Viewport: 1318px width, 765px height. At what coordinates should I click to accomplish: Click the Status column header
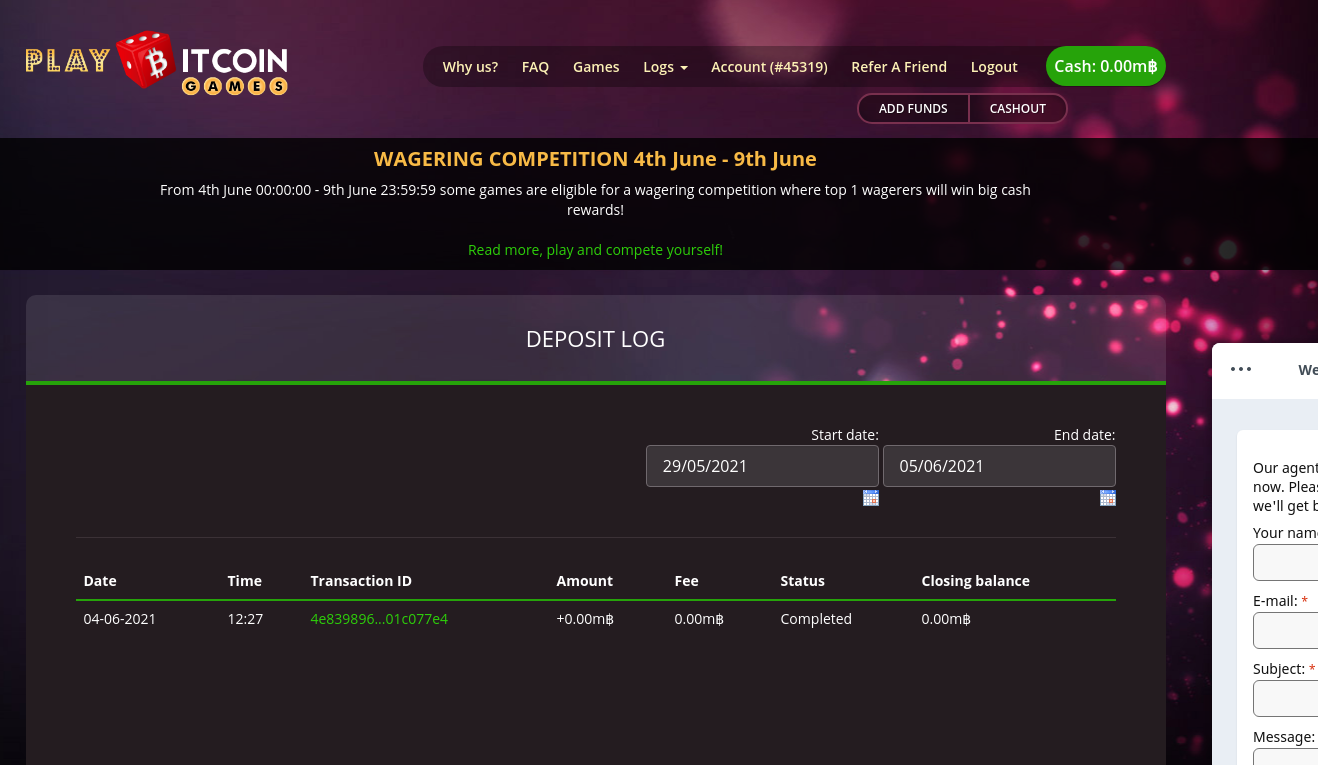(802, 581)
